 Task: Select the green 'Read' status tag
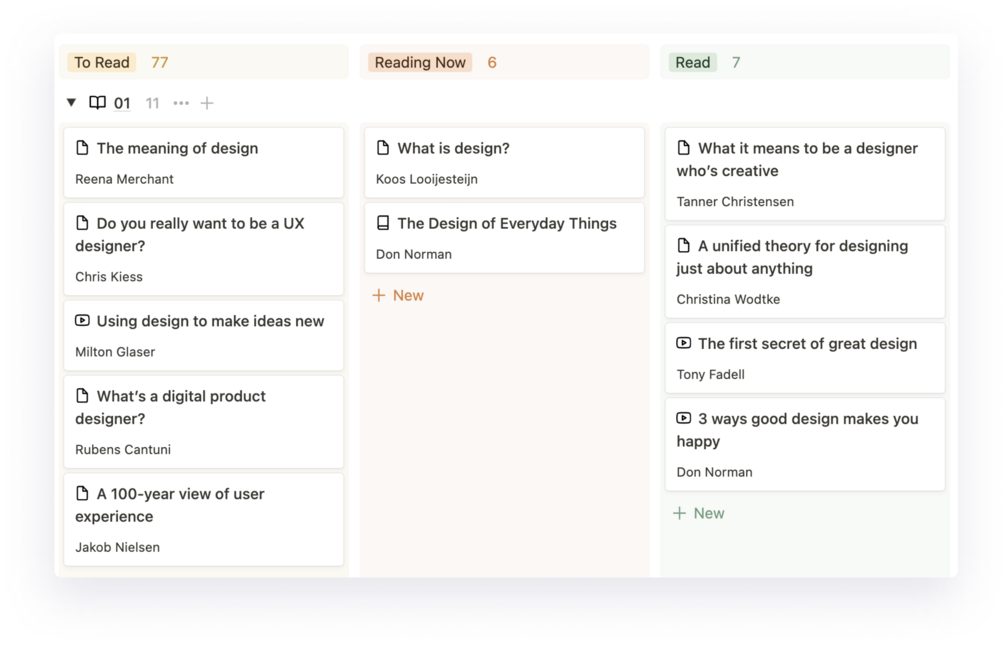pos(693,62)
